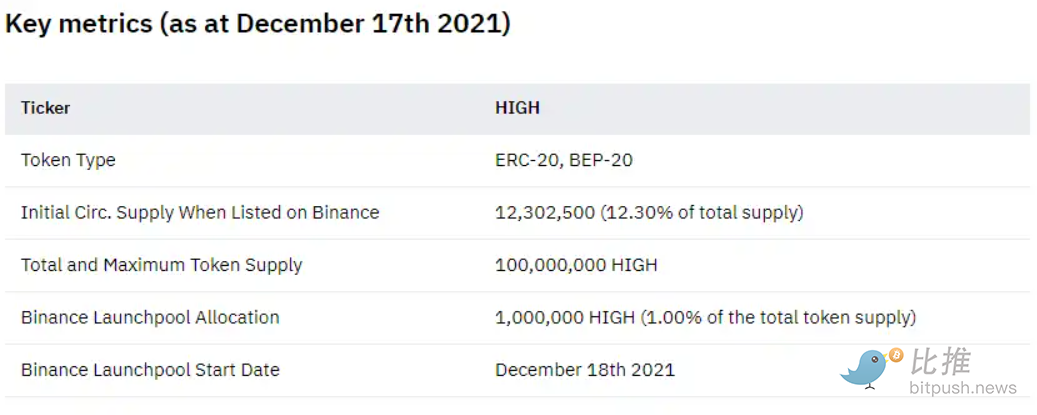Screen dimensions: 1037x415
Task: Click the 1,000,000 HIGH allocation value
Action: coord(565,317)
